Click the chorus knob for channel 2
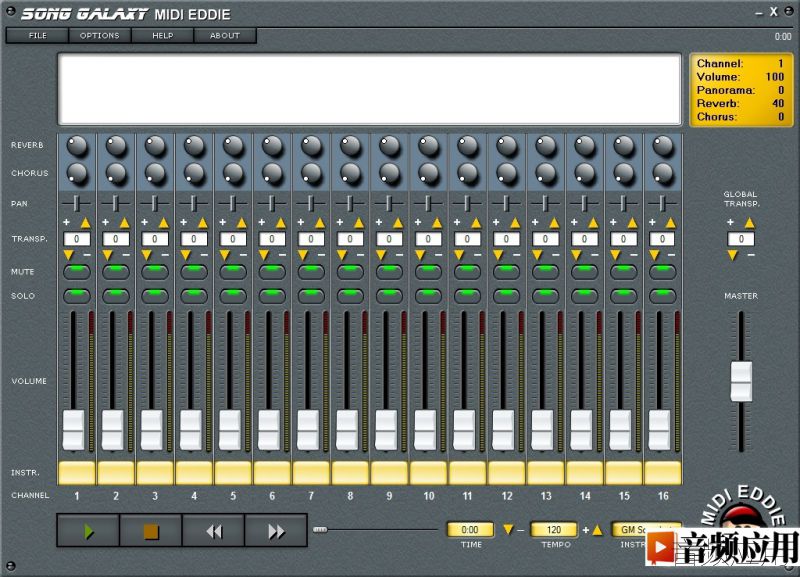 tap(116, 173)
